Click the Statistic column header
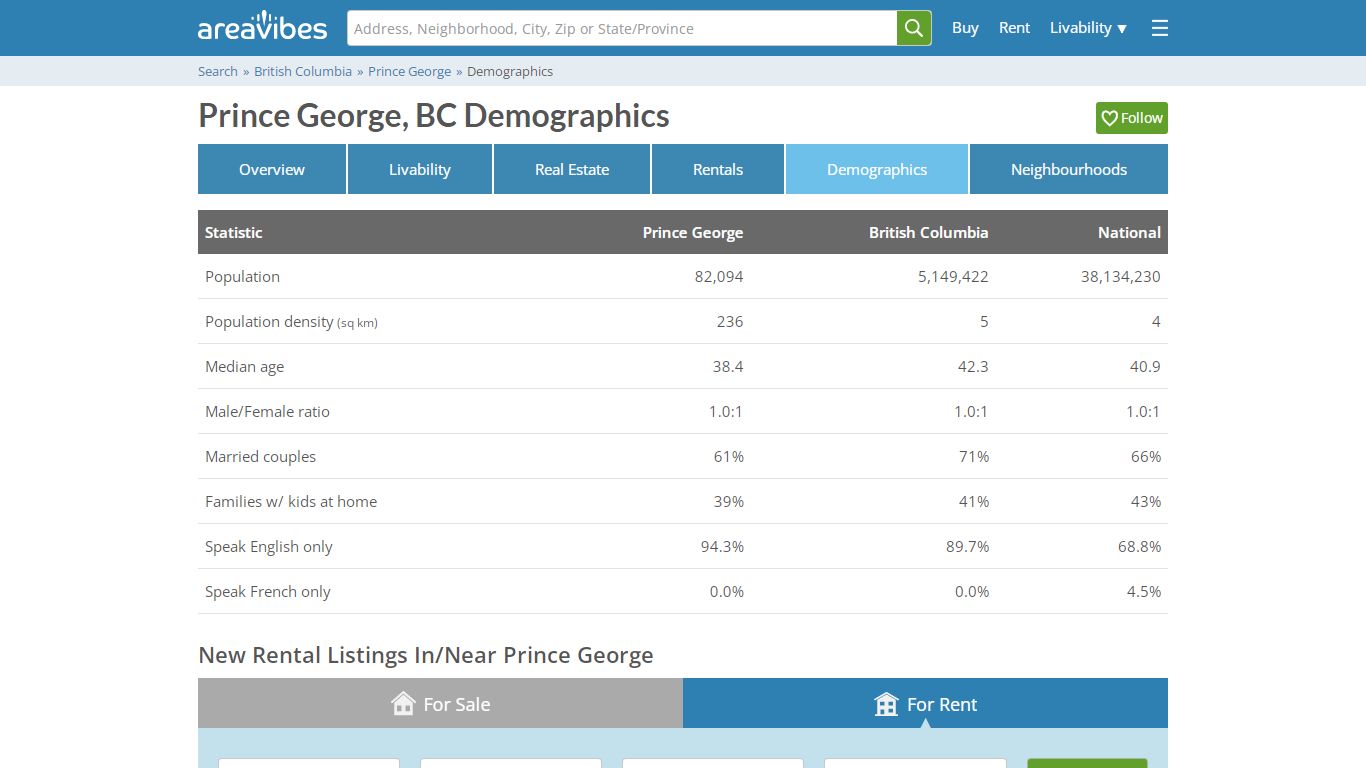 [234, 232]
